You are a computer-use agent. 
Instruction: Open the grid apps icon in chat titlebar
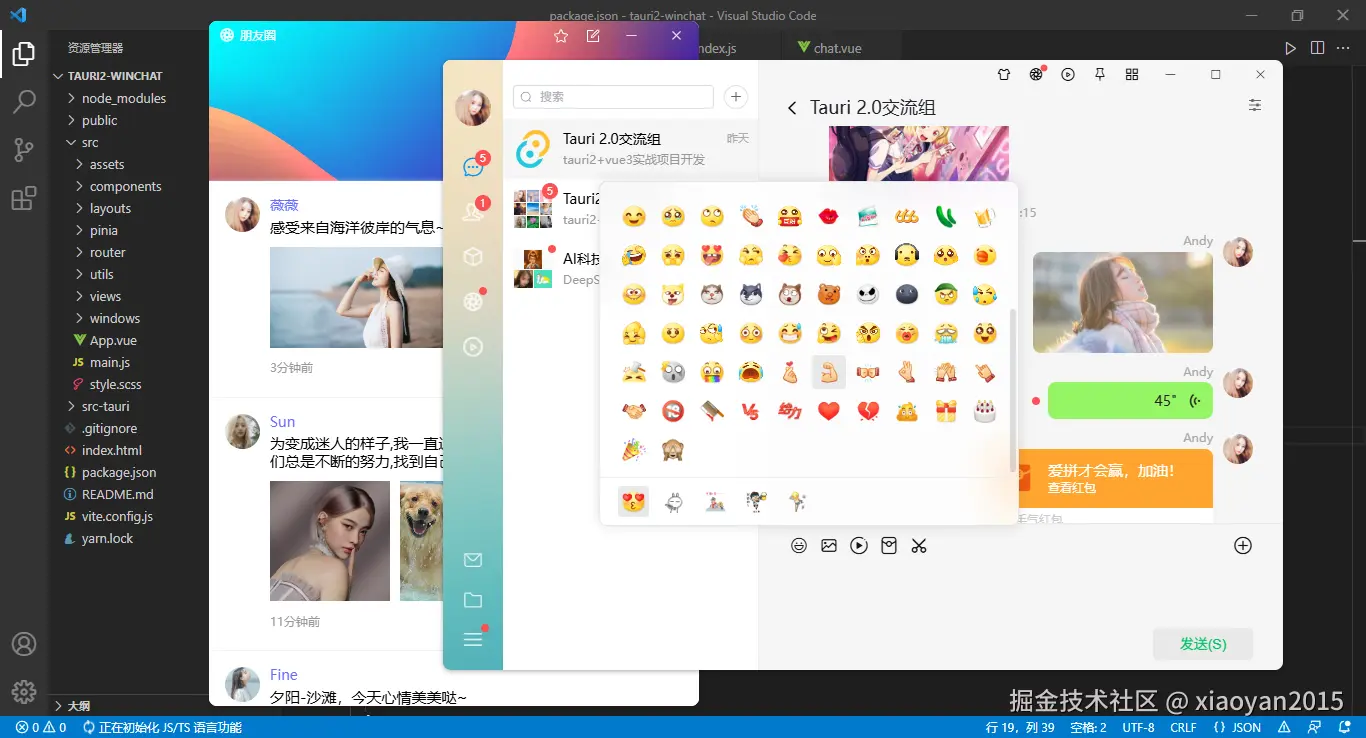coord(1132,74)
